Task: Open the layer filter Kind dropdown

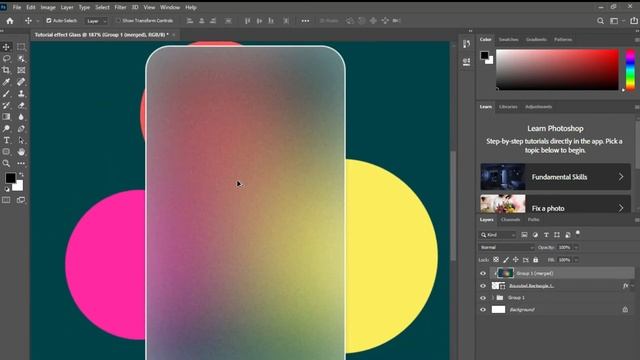Action: 498,235
